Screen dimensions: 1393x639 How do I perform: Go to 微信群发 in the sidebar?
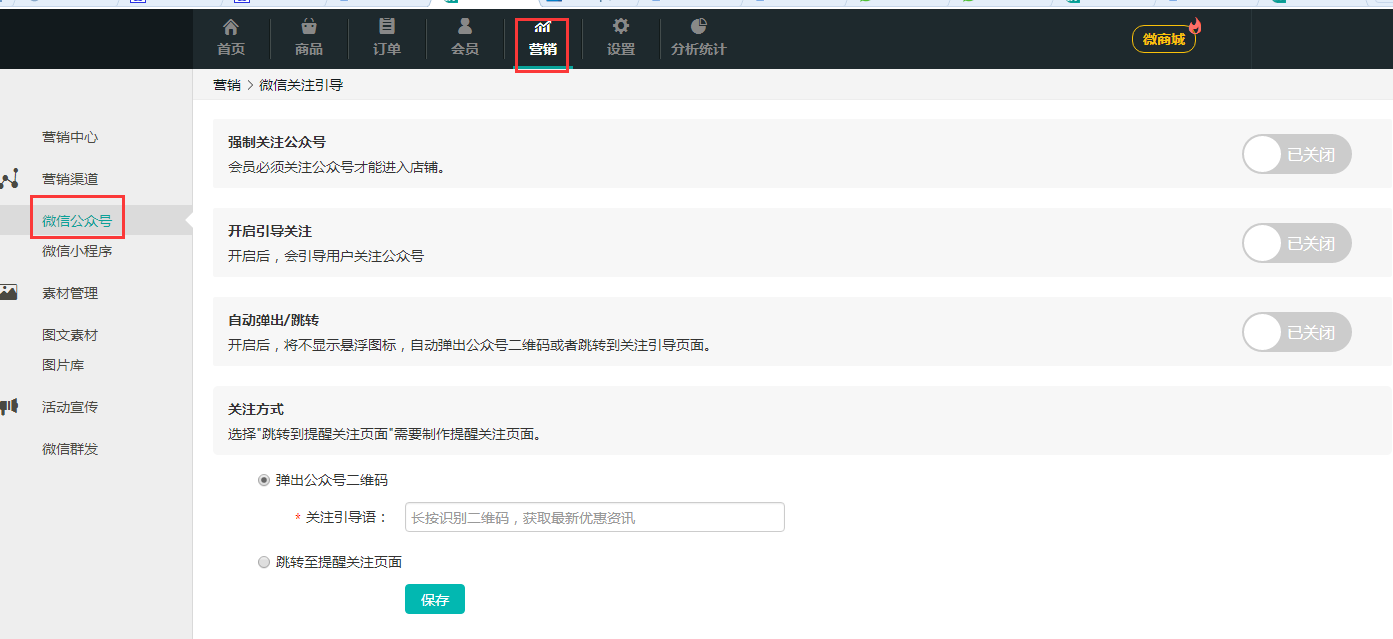coord(70,449)
